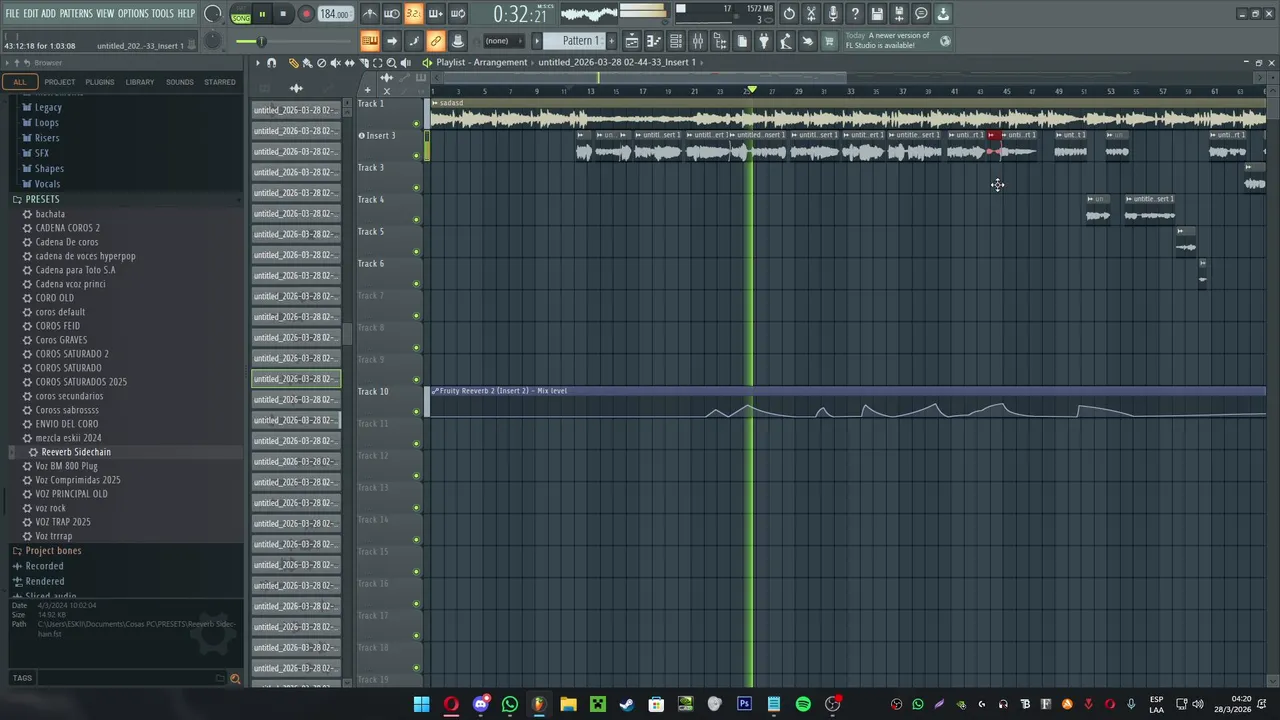Image resolution: width=1280 pixels, height=720 pixels.
Task: Select the Zoom tool in playlist
Action: tap(391, 62)
